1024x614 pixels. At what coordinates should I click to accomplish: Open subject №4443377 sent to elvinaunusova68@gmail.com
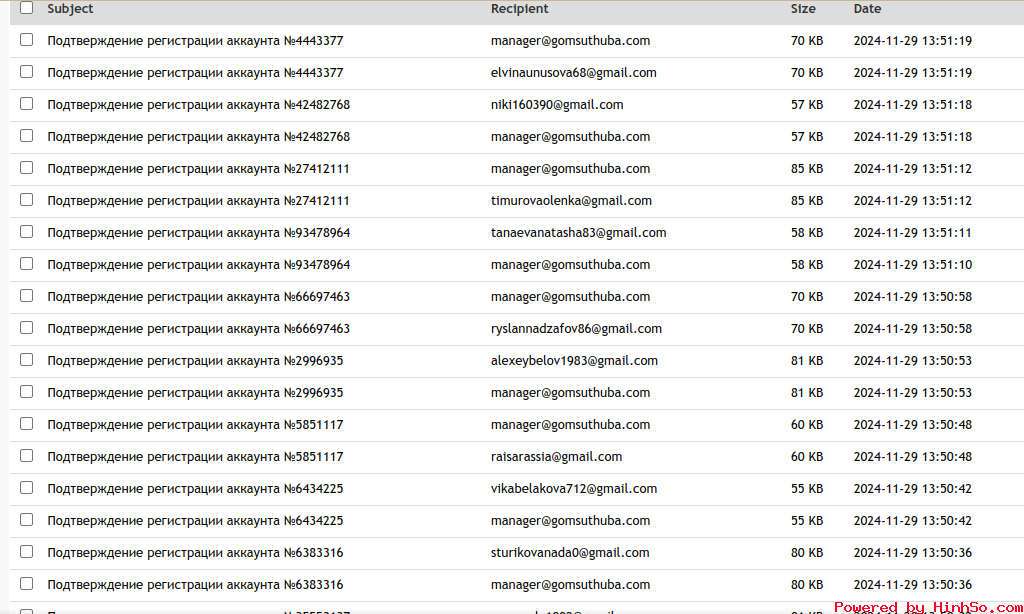tap(195, 73)
